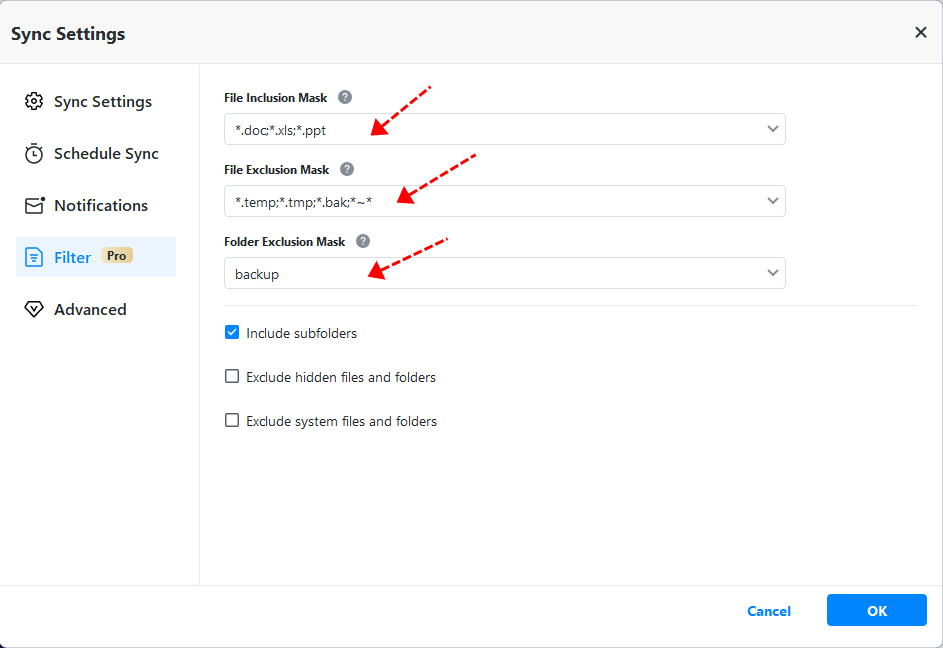Click the Filter document icon
The image size is (943, 648).
click(x=34, y=258)
